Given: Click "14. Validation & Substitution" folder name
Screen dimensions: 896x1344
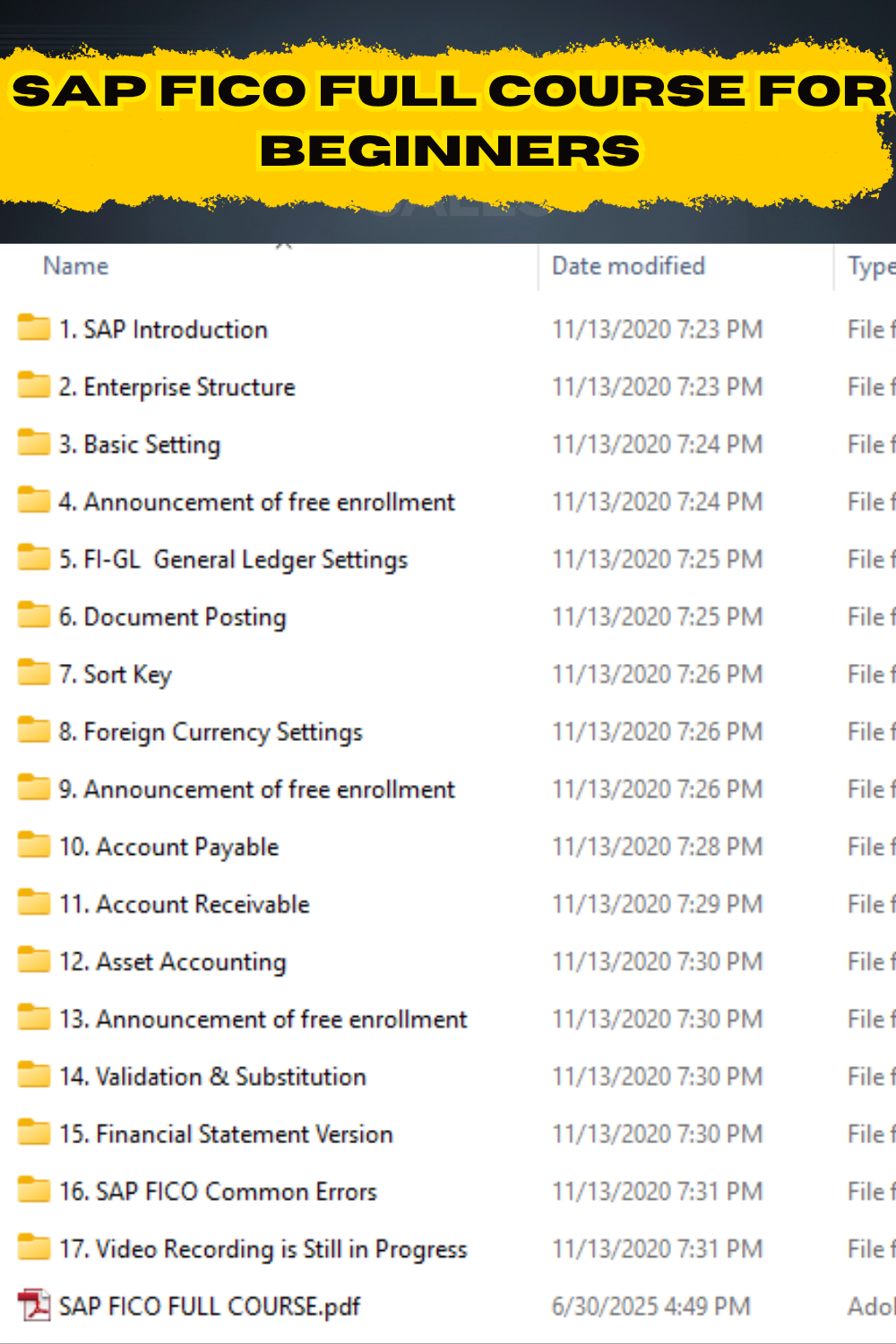Looking at the screenshot, I should coord(213,1077).
